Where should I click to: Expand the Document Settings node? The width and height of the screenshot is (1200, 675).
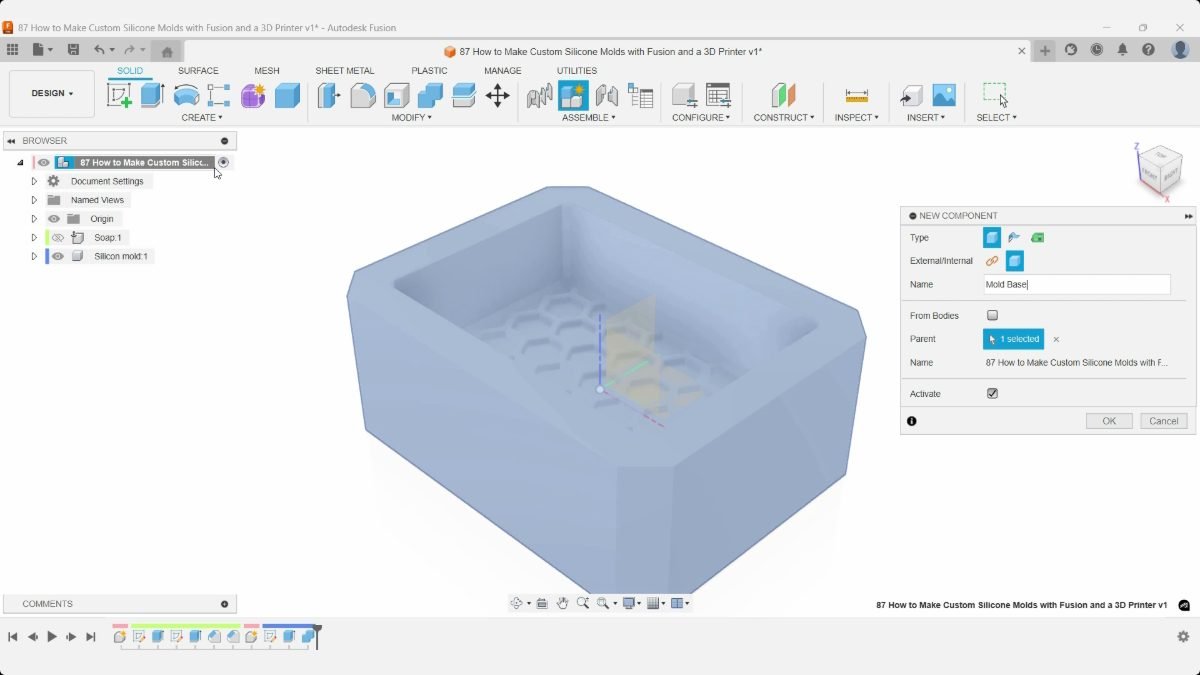(34, 182)
